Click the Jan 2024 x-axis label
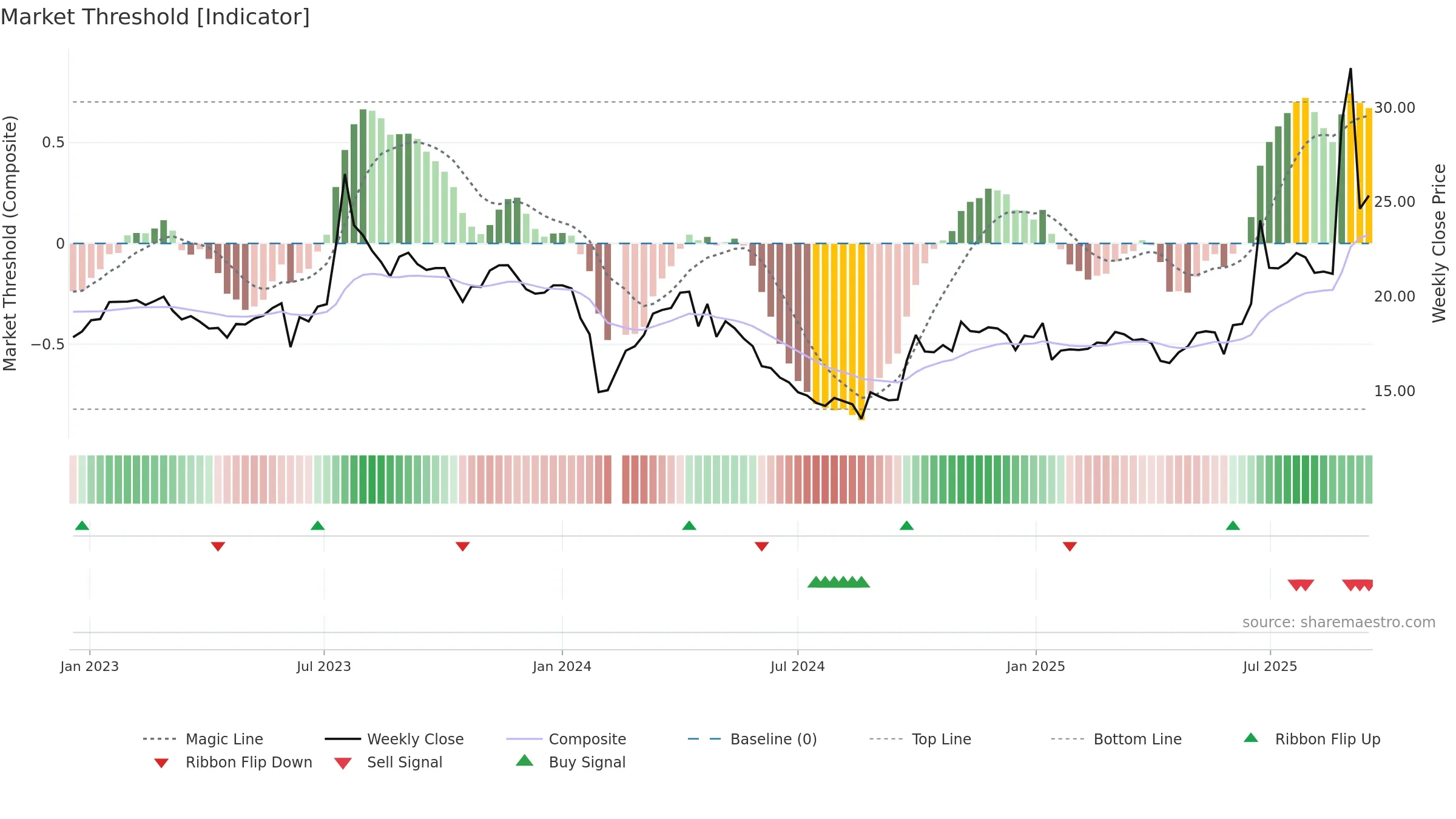This screenshot has width=1456, height=819. [x=562, y=667]
